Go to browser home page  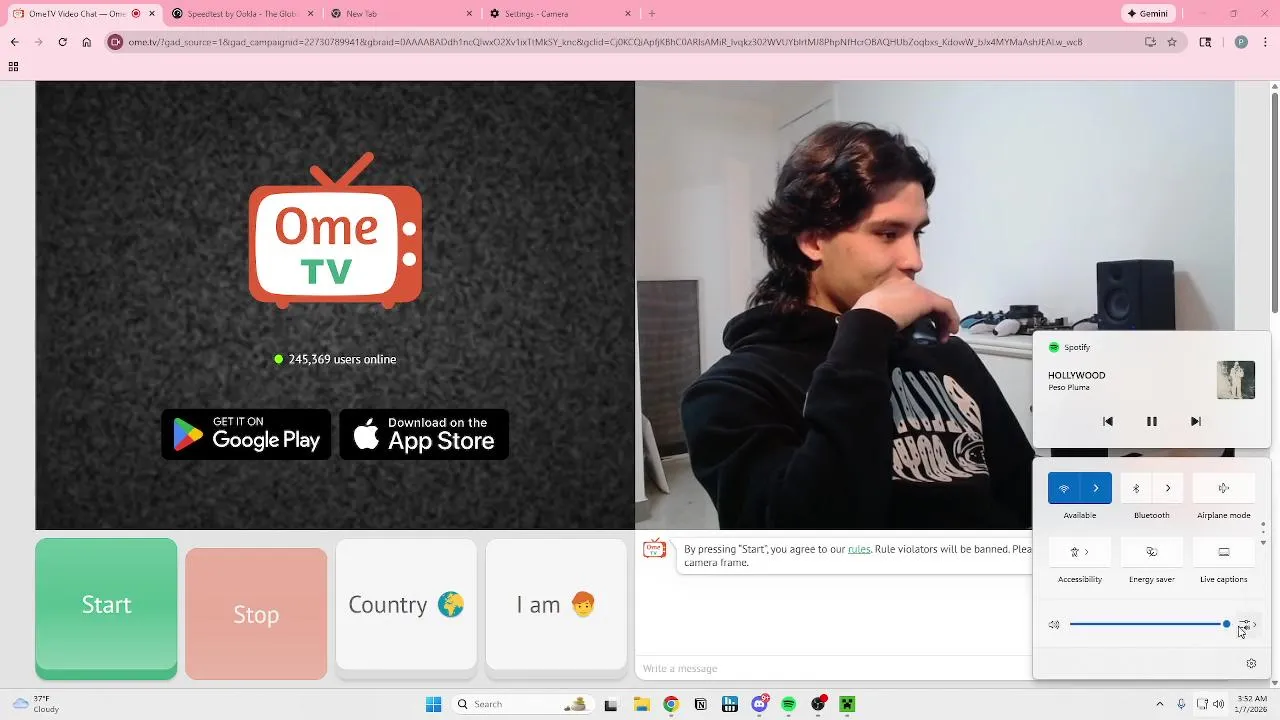pos(87,42)
